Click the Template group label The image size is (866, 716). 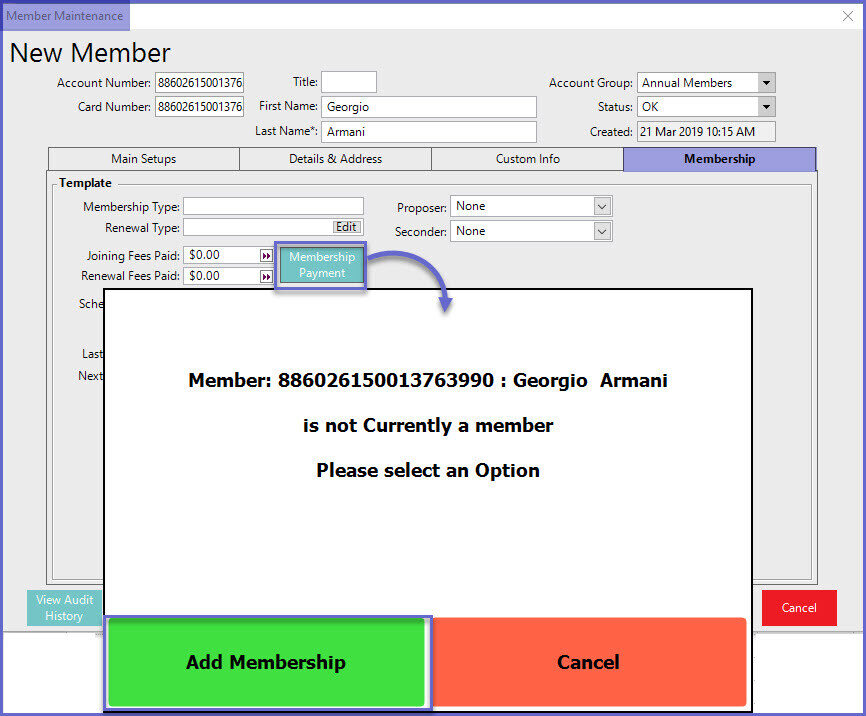click(85, 183)
